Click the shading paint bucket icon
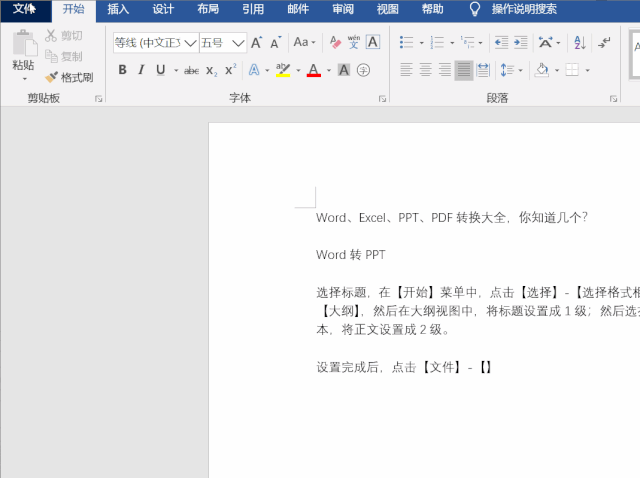 click(542, 70)
